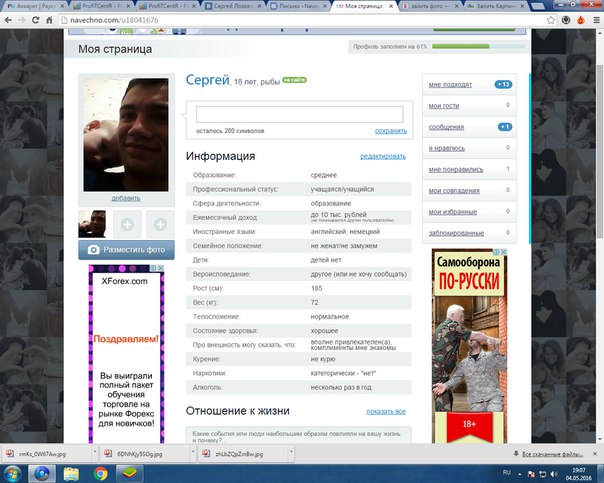Click the XForex.com ad banner
The width and height of the screenshot is (604, 483).
[x=126, y=354]
